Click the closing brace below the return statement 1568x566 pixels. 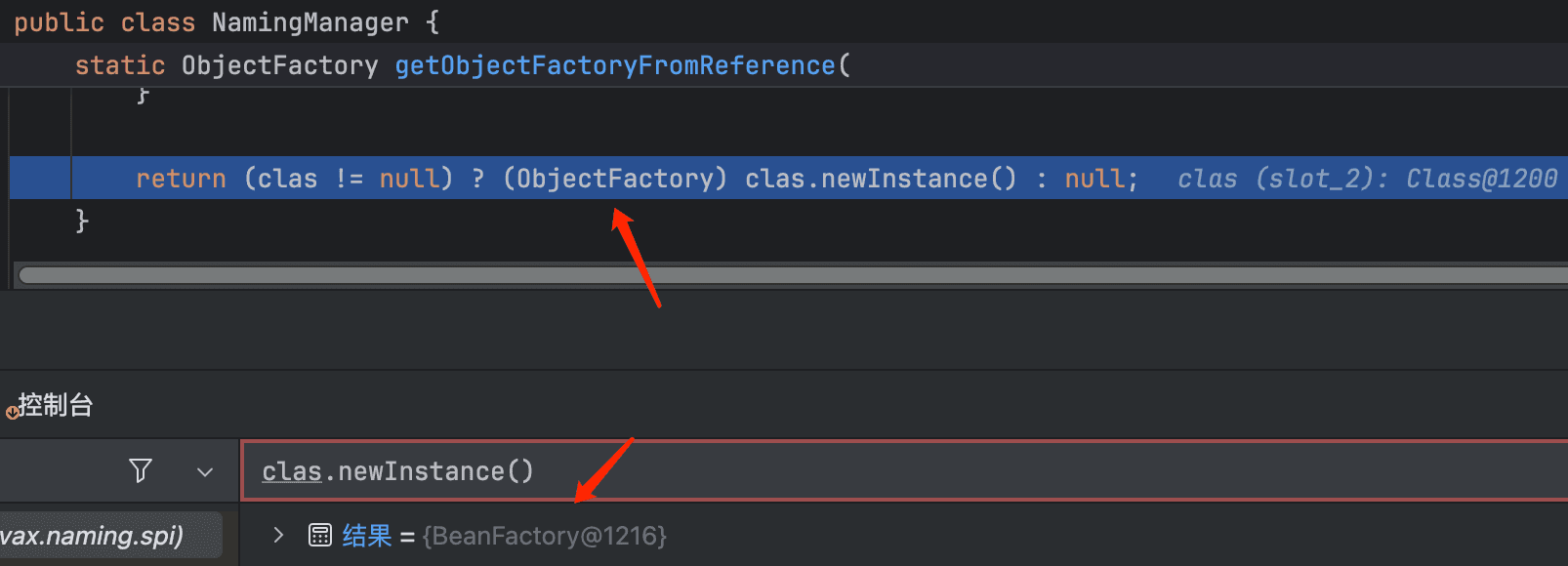(x=82, y=221)
